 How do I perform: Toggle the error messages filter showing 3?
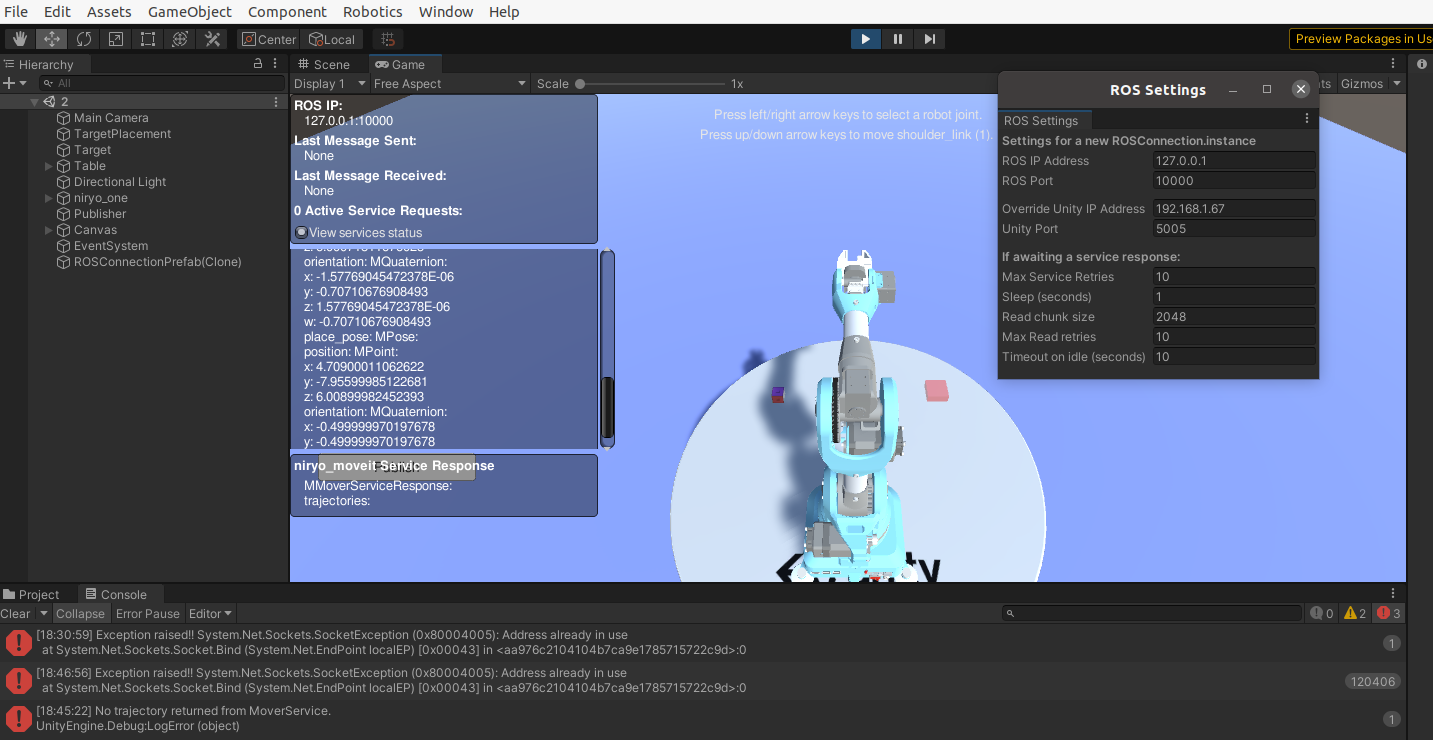pos(1388,613)
